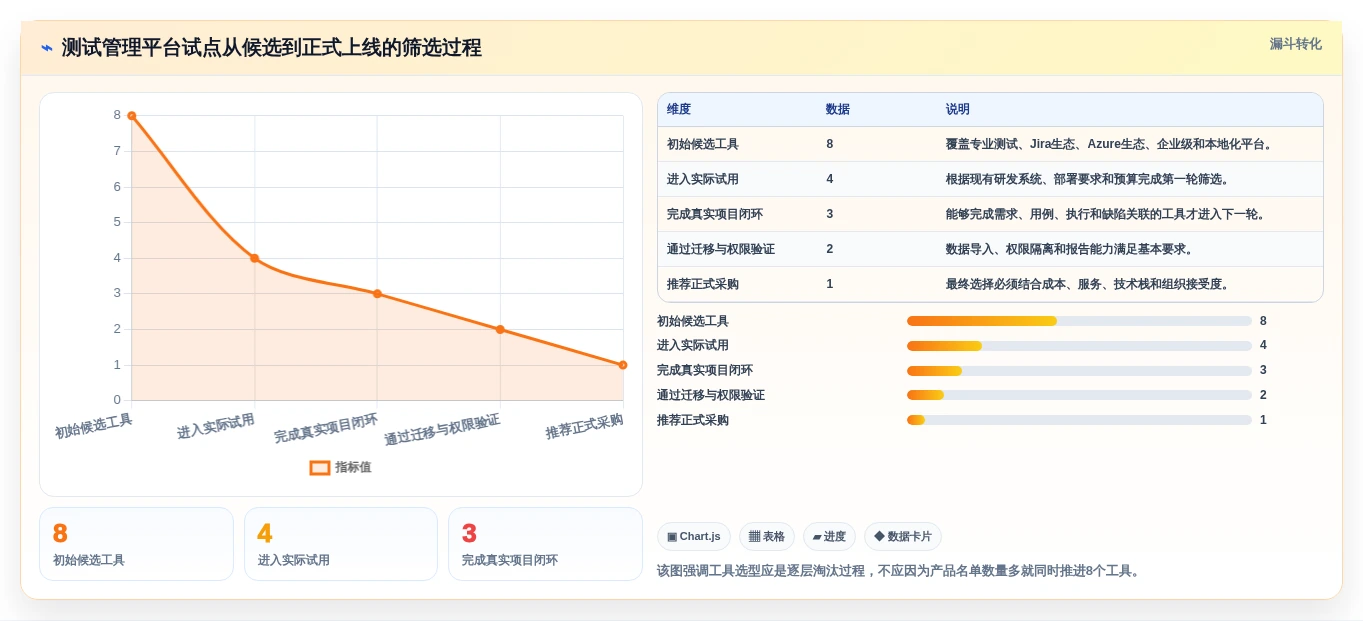Click the 指标值 legend label
This screenshot has height=621, width=1363.
[x=353, y=467]
